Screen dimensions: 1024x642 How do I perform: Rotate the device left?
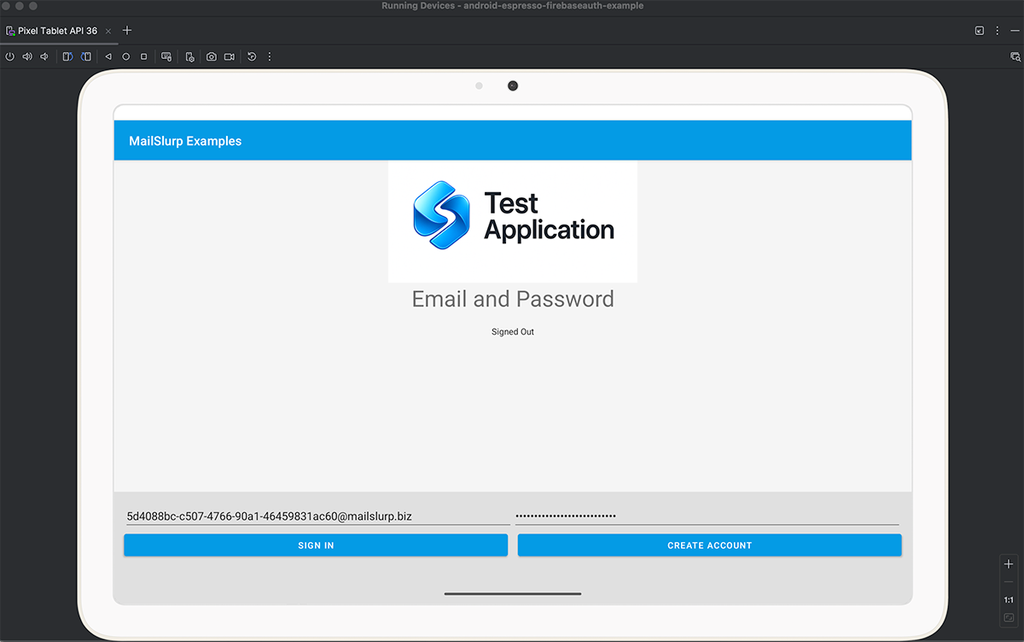tap(67, 57)
